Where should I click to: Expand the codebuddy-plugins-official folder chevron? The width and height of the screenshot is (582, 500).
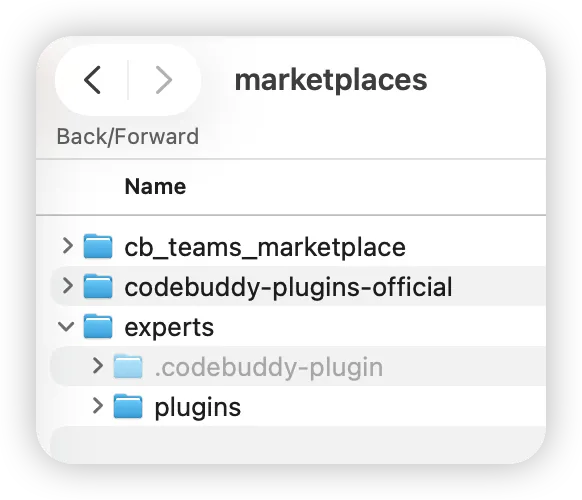pyautogui.click(x=68, y=286)
